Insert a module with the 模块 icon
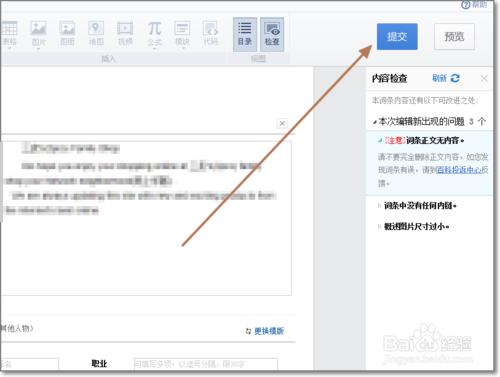The width and height of the screenshot is (500, 377). [x=182, y=33]
